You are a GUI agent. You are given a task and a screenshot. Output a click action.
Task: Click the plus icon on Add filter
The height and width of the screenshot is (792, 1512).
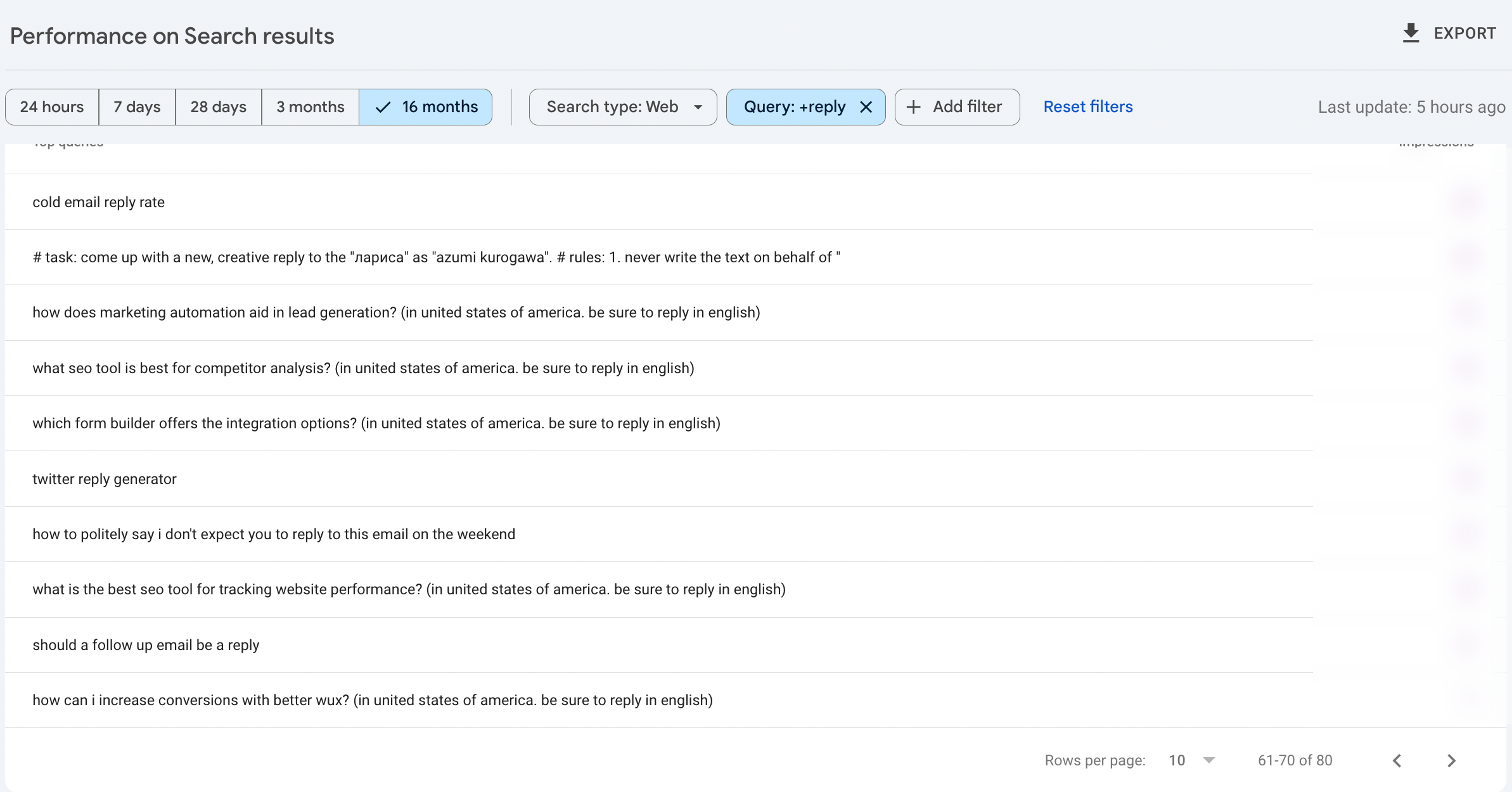point(913,107)
